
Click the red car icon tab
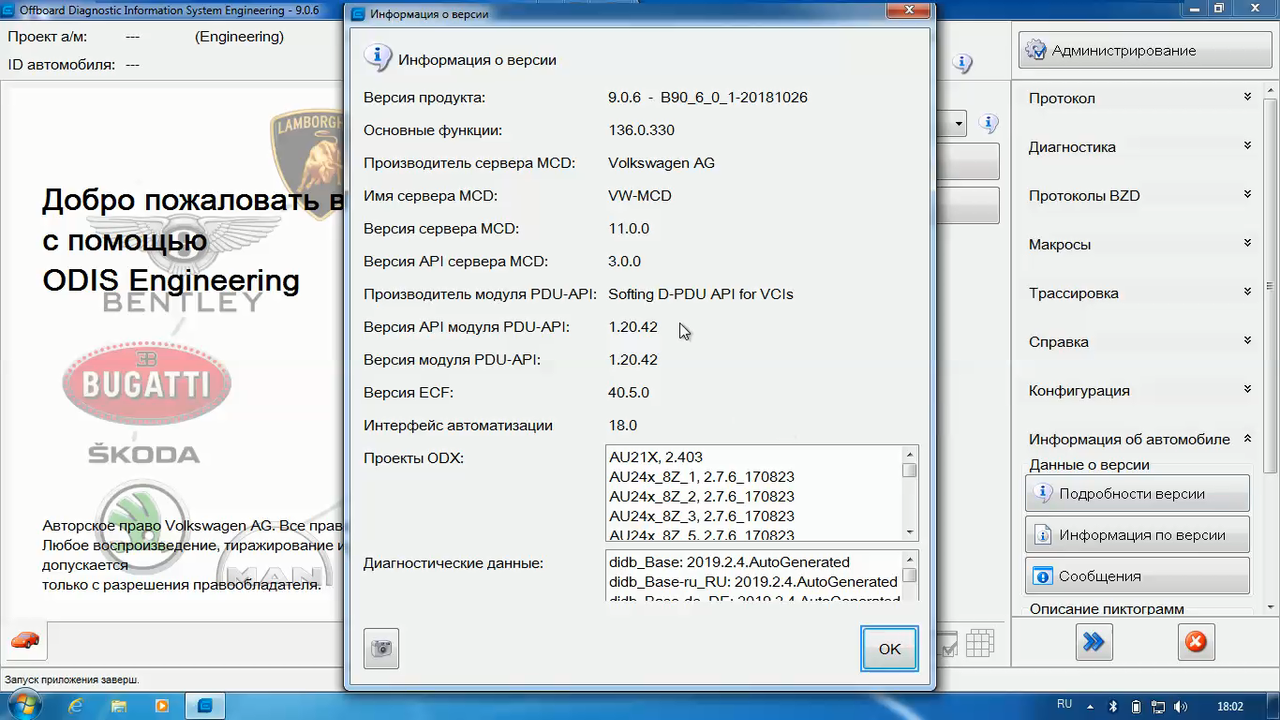[25, 641]
